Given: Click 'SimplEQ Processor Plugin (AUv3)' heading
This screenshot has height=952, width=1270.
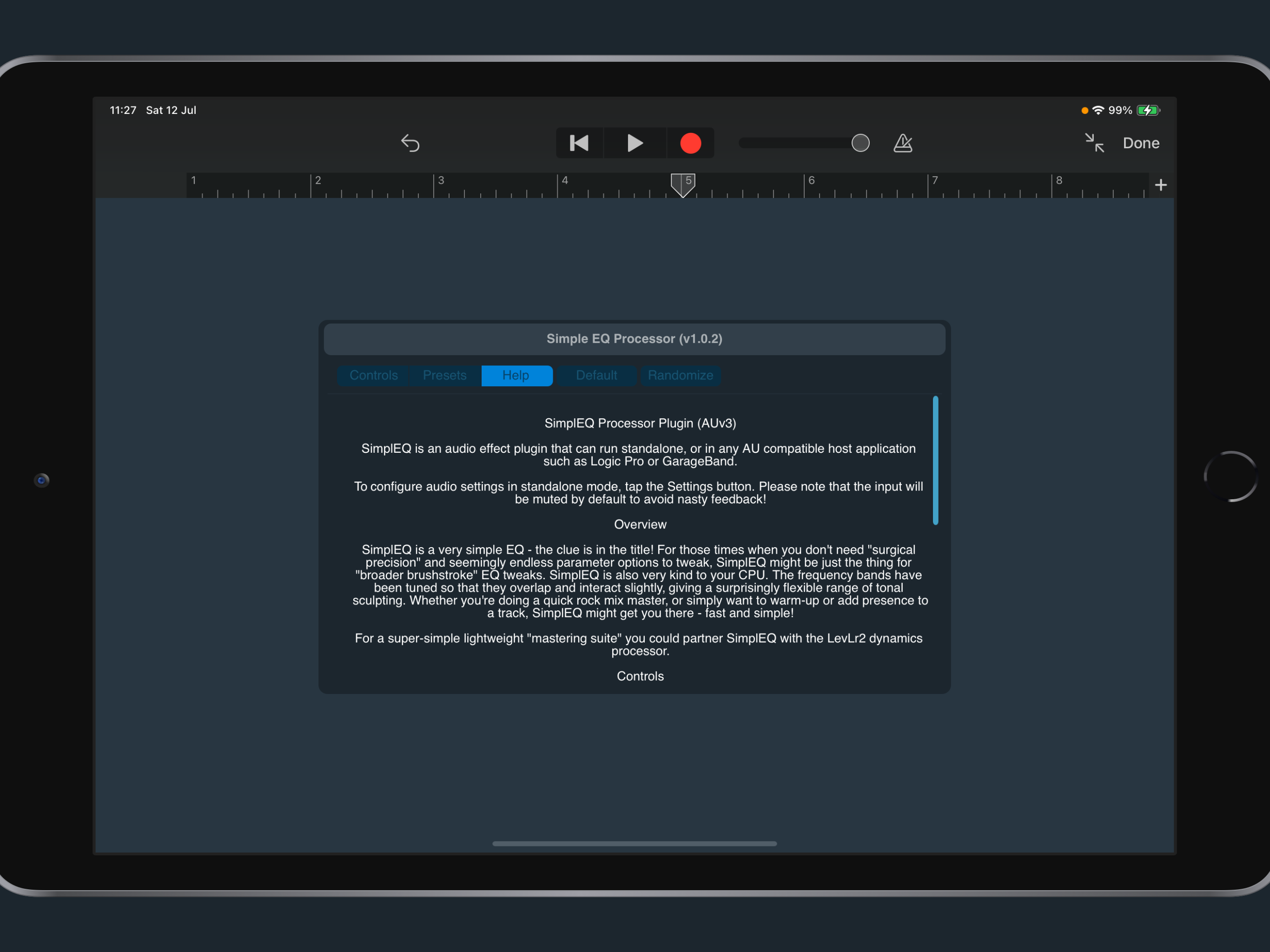Looking at the screenshot, I should (640, 423).
